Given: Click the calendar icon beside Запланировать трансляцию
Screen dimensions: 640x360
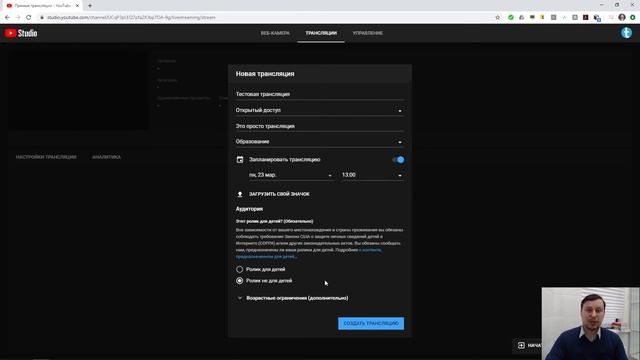Looking at the screenshot, I should tap(240, 160).
